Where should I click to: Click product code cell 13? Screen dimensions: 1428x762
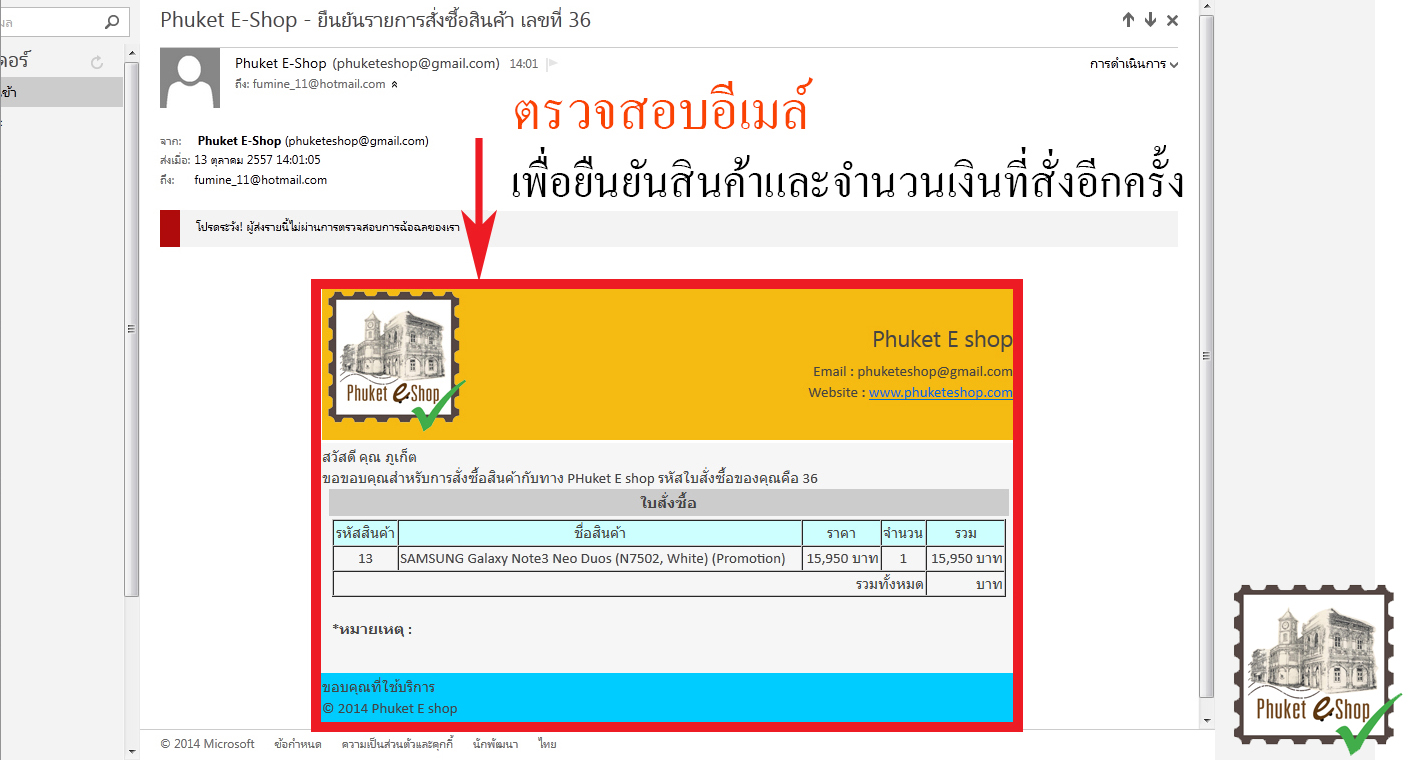coord(365,559)
